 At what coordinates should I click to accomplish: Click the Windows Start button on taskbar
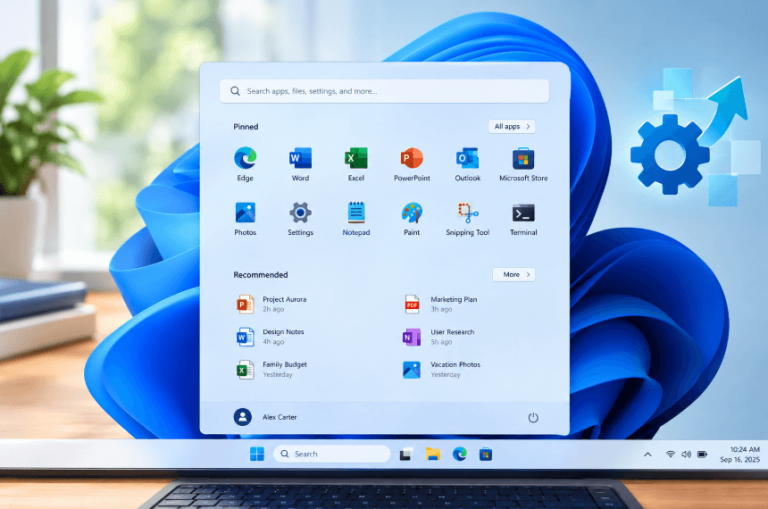[257, 454]
